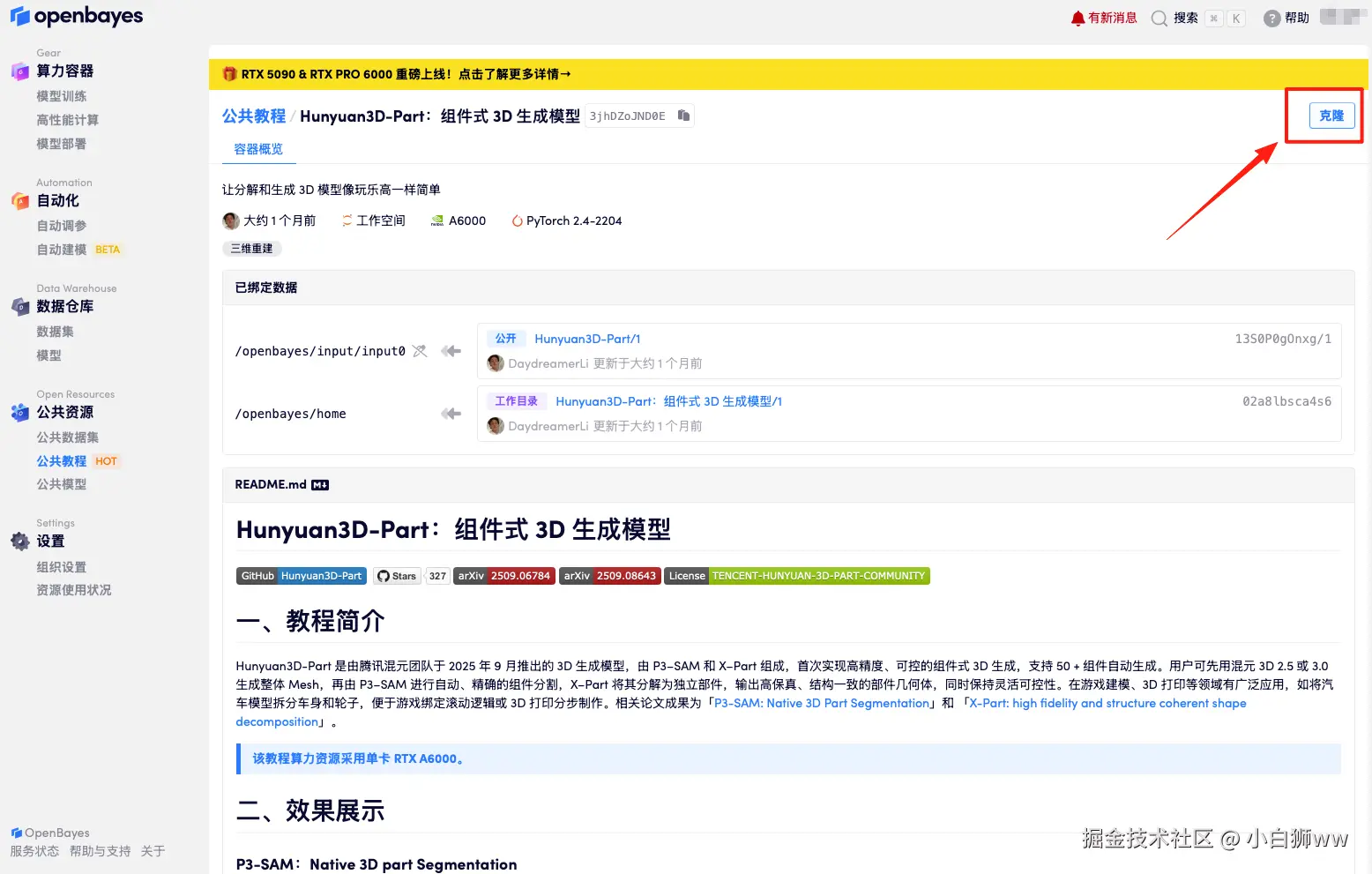1372x874 pixels.
Task: Open the GitHub Hunyuan3D-Part badge
Action: coord(302,576)
